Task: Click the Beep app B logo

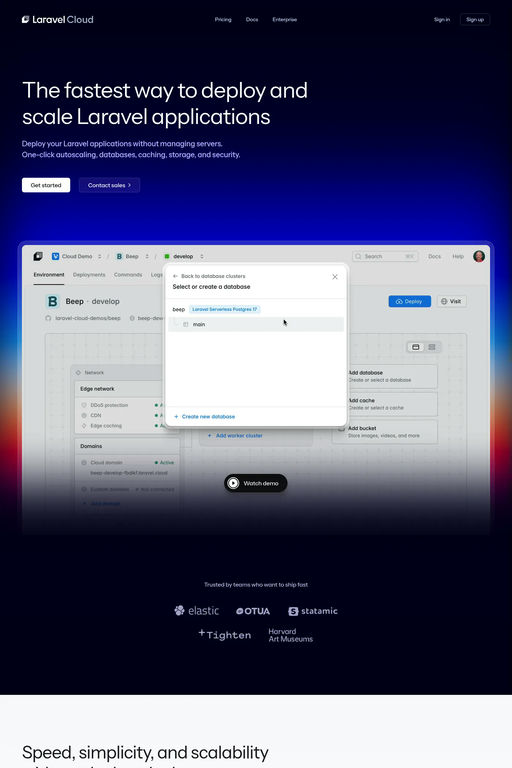Action: [x=52, y=301]
